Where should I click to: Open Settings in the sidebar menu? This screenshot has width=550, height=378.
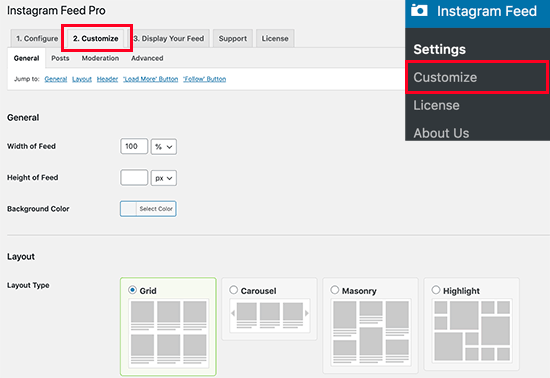pos(440,49)
